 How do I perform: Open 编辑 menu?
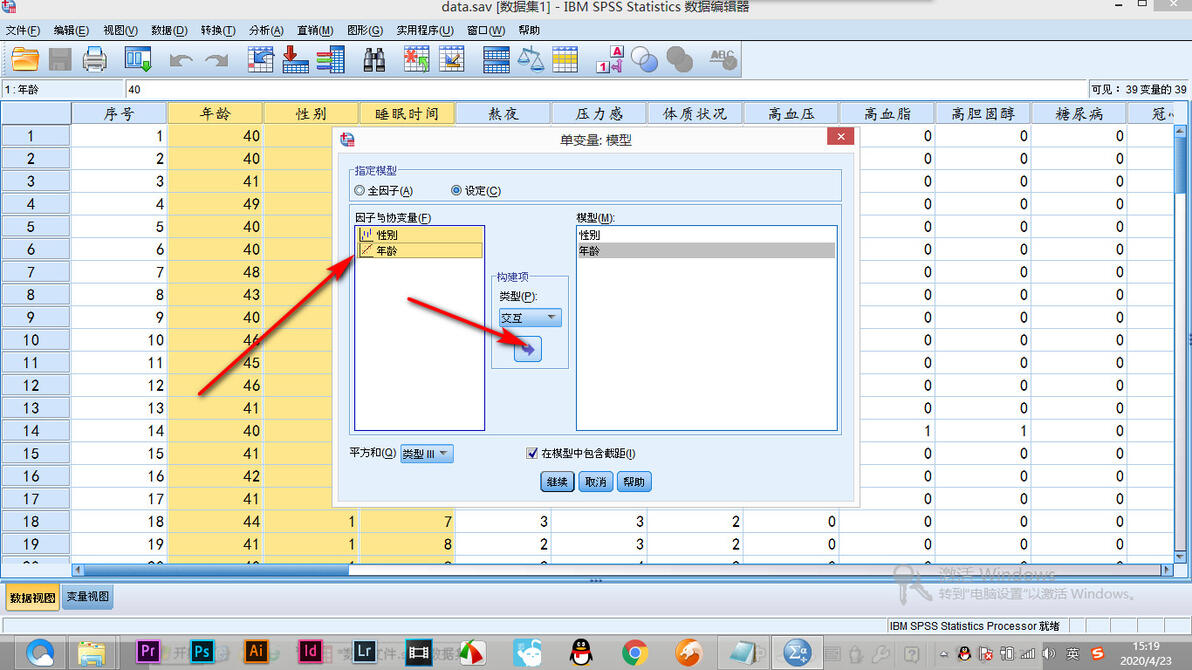click(x=71, y=30)
